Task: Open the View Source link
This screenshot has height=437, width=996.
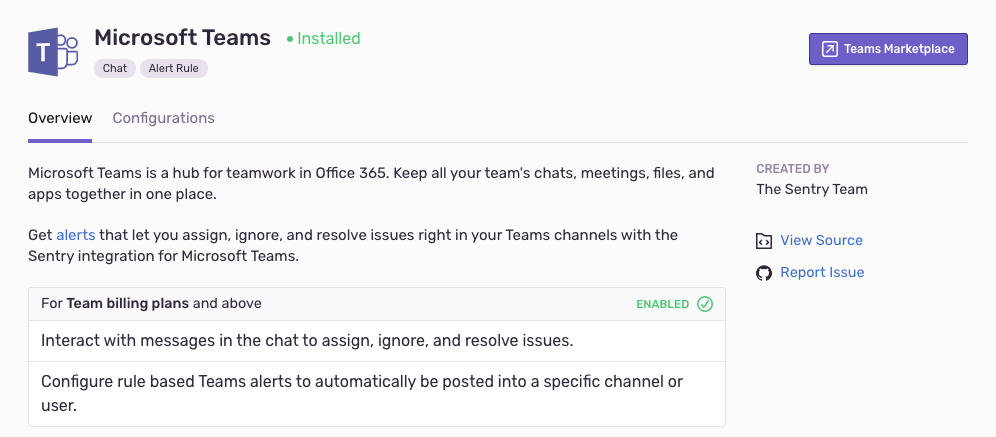Action: [x=821, y=240]
